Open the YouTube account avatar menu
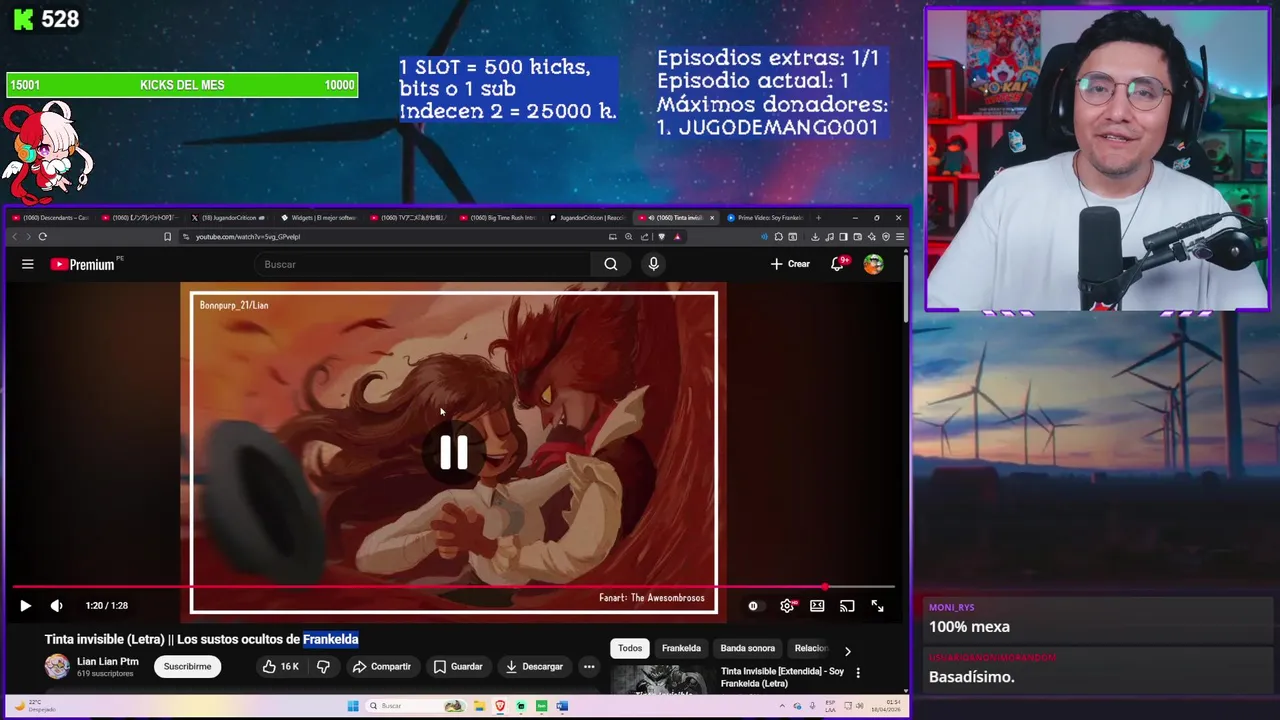 click(x=874, y=264)
